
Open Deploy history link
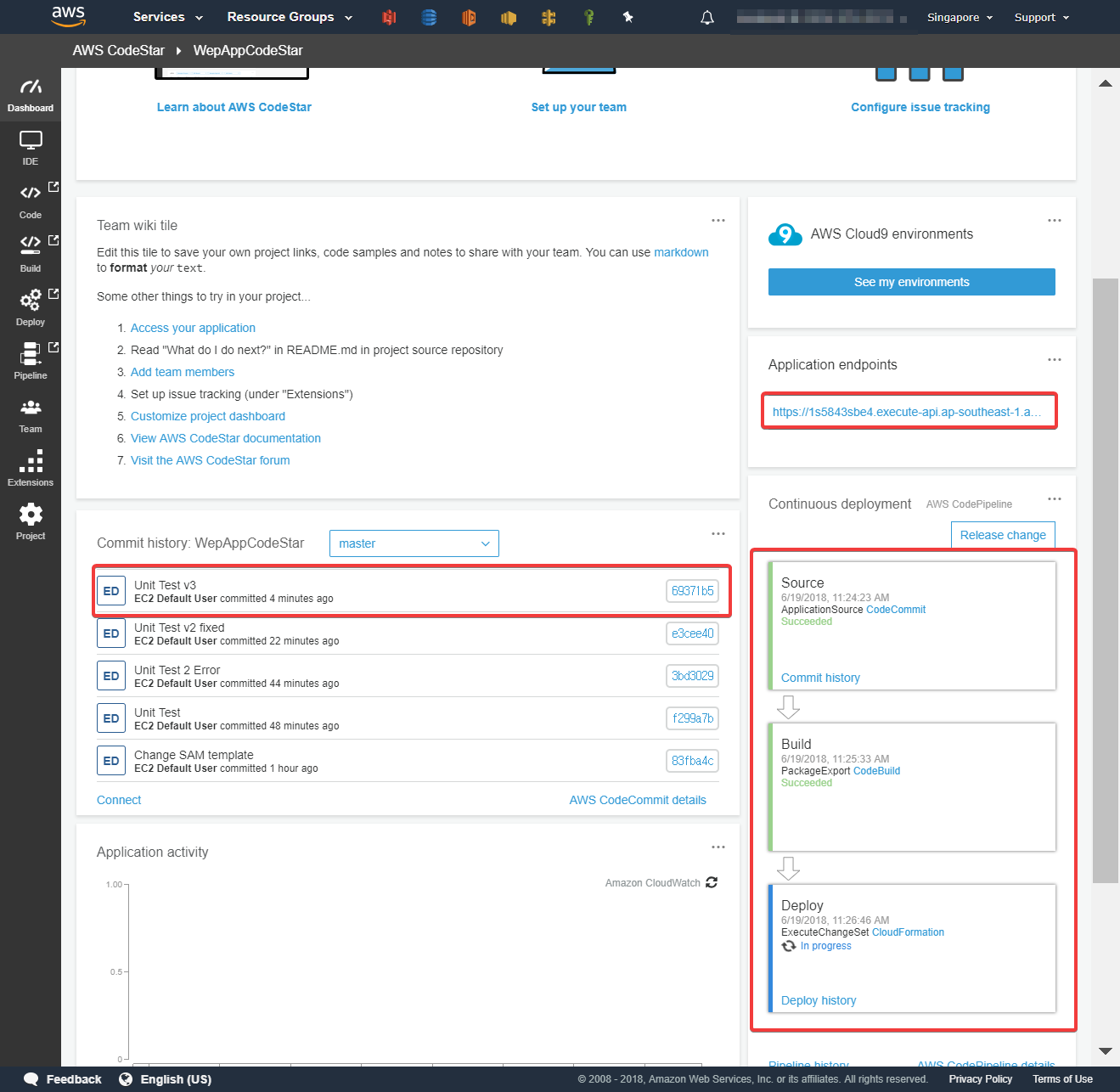[819, 1000]
